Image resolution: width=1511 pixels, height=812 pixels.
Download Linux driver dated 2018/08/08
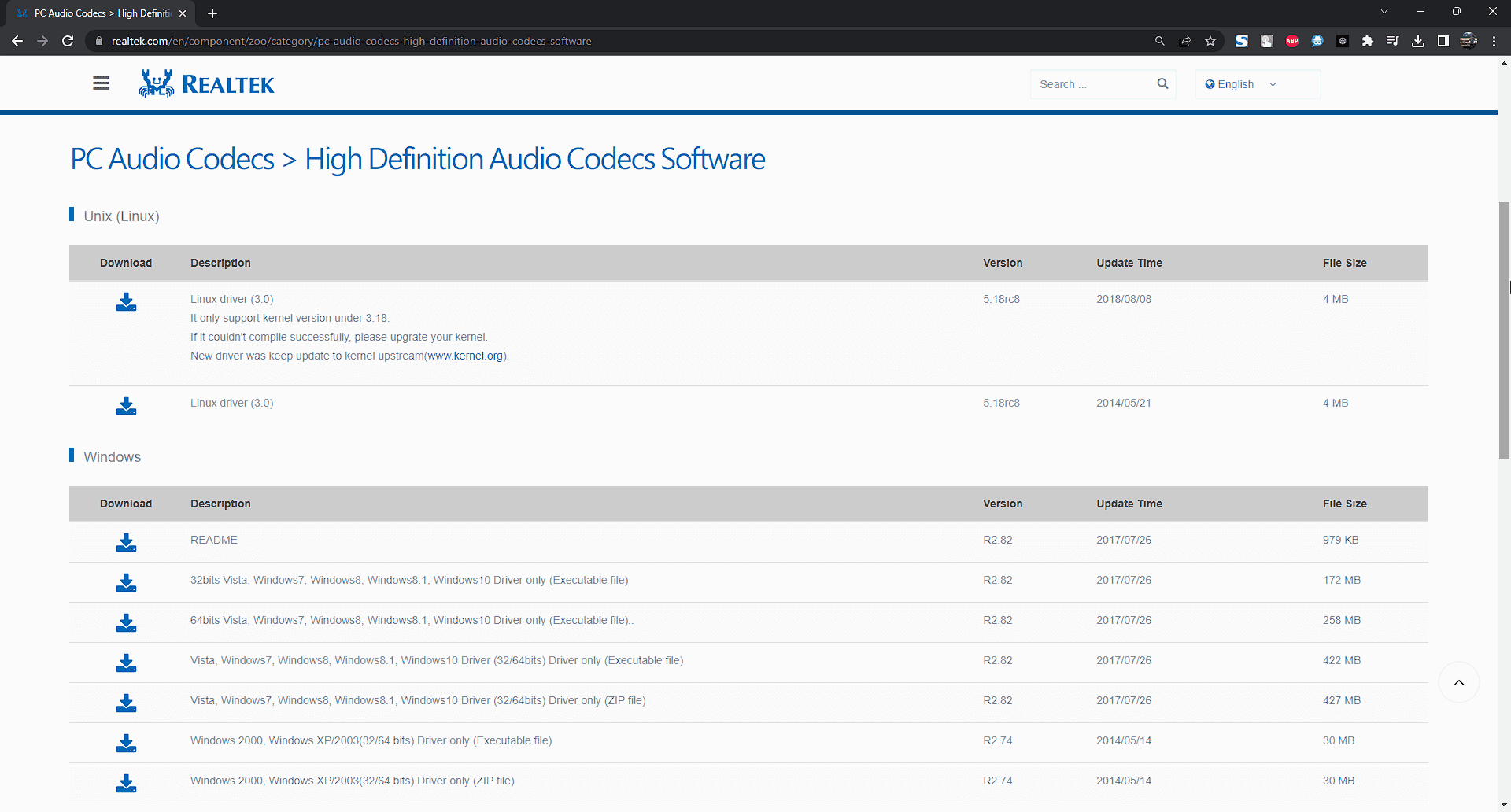coord(126,302)
